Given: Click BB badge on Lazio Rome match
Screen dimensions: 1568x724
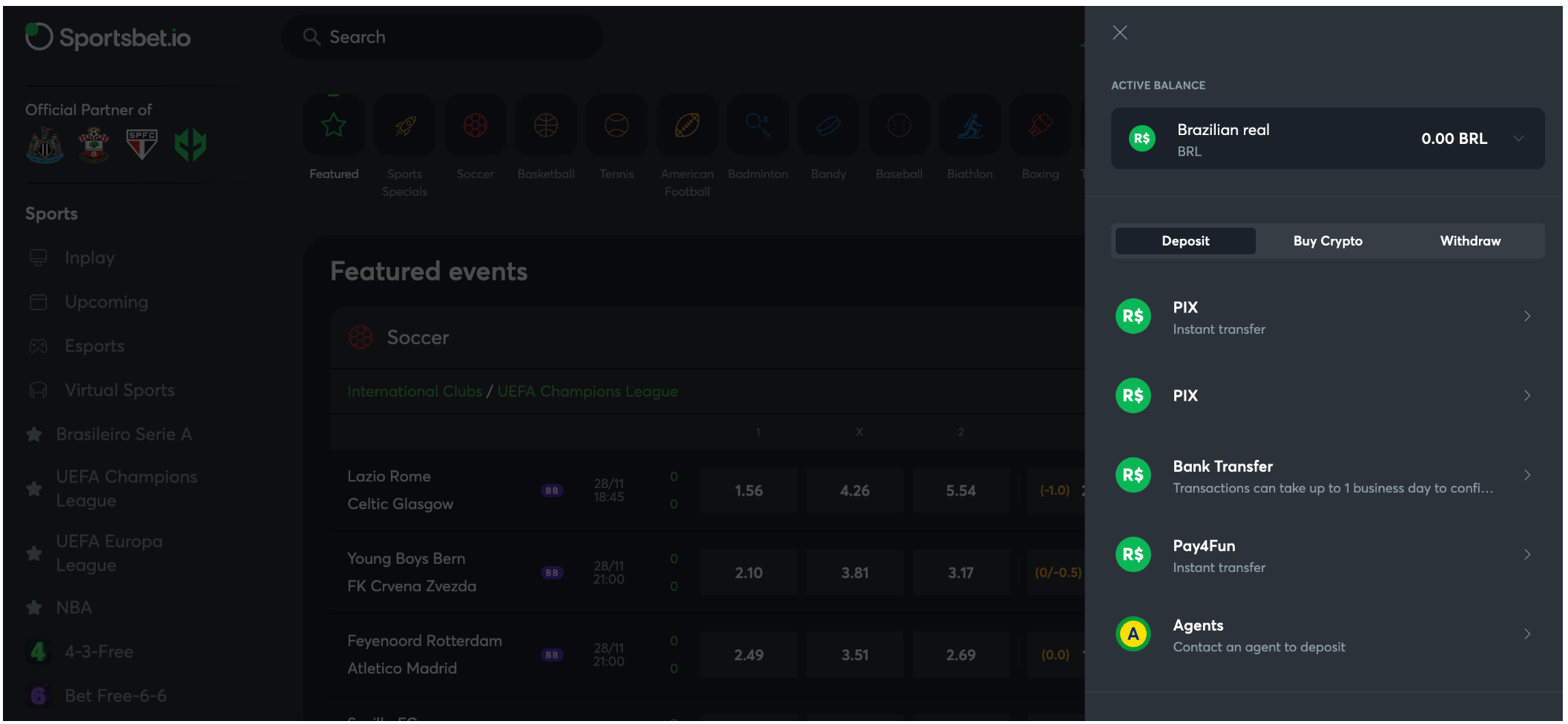Looking at the screenshot, I should (552, 491).
